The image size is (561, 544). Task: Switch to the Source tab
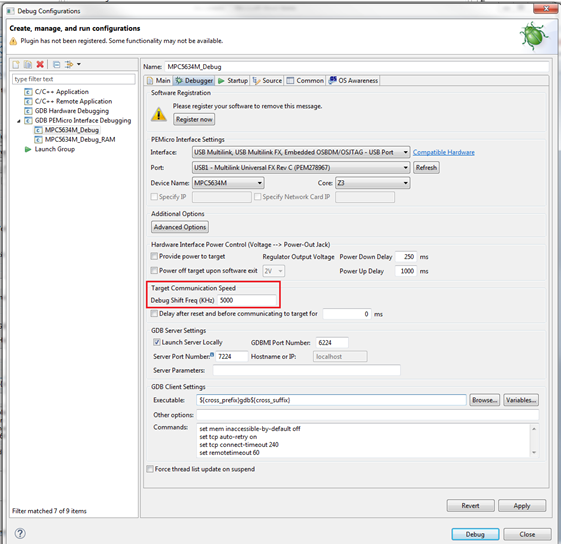267,81
